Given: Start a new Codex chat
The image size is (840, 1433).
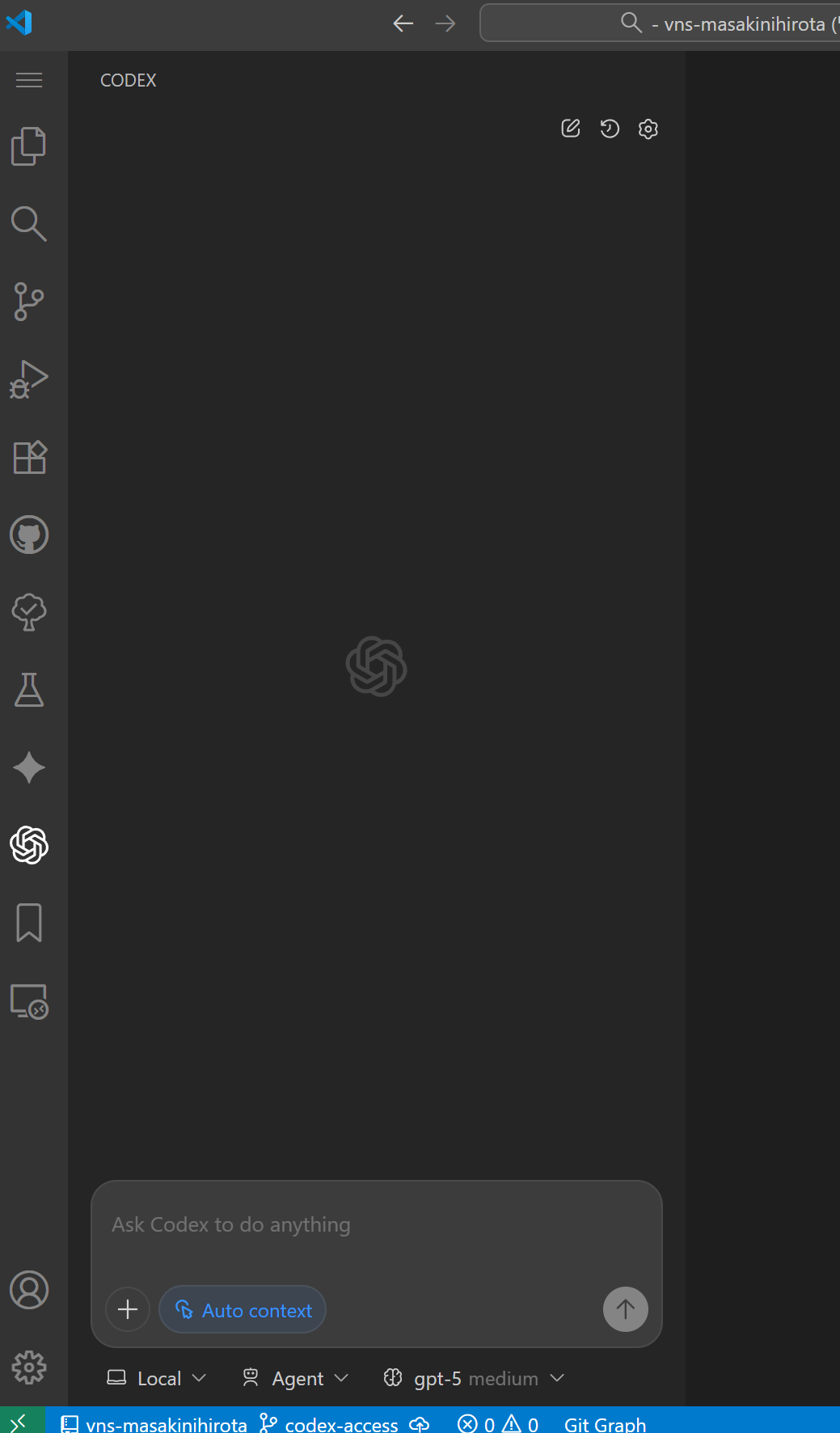Looking at the screenshot, I should (571, 129).
